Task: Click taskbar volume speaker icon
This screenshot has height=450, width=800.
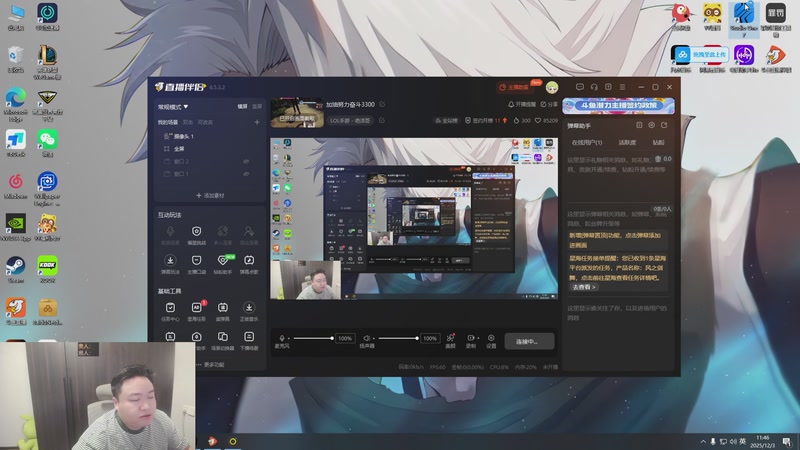Action: coord(733,441)
